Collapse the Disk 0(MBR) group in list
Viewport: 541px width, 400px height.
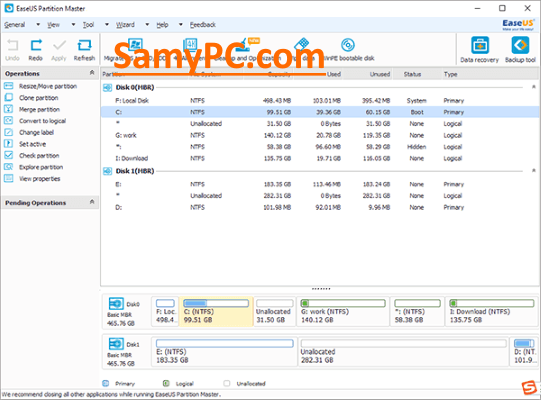click(533, 87)
